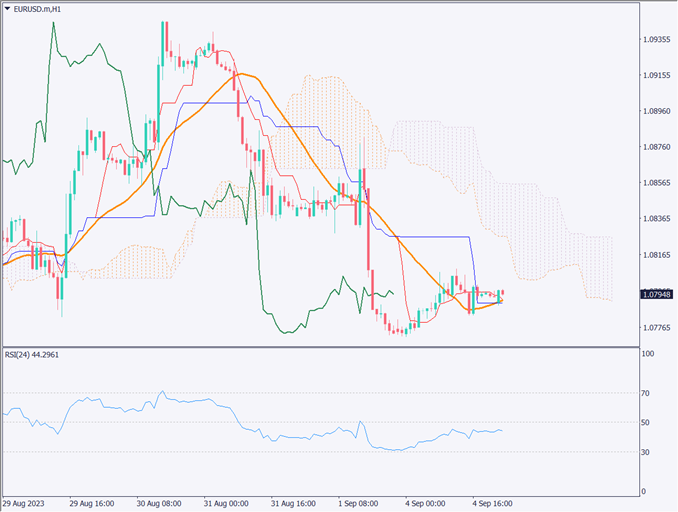Click the 1.08365 price axis label
Image resolution: width=678 pixels, height=512 pixels.
click(x=657, y=220)
